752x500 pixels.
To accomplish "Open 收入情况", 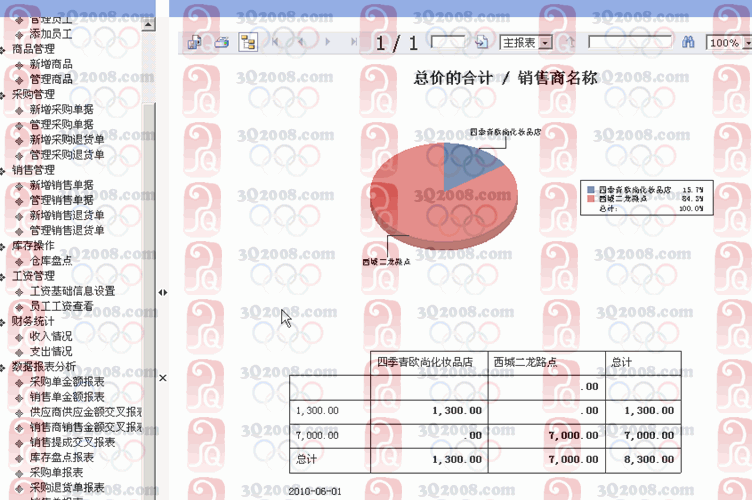I will pyautogui.click(x=51, y=336).
